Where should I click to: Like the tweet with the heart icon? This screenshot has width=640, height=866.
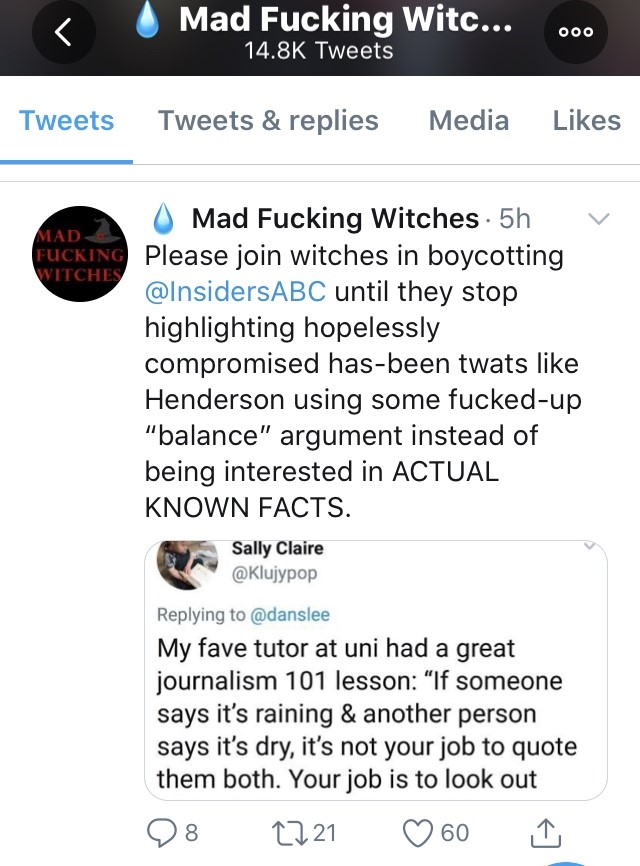click(420, 832)
